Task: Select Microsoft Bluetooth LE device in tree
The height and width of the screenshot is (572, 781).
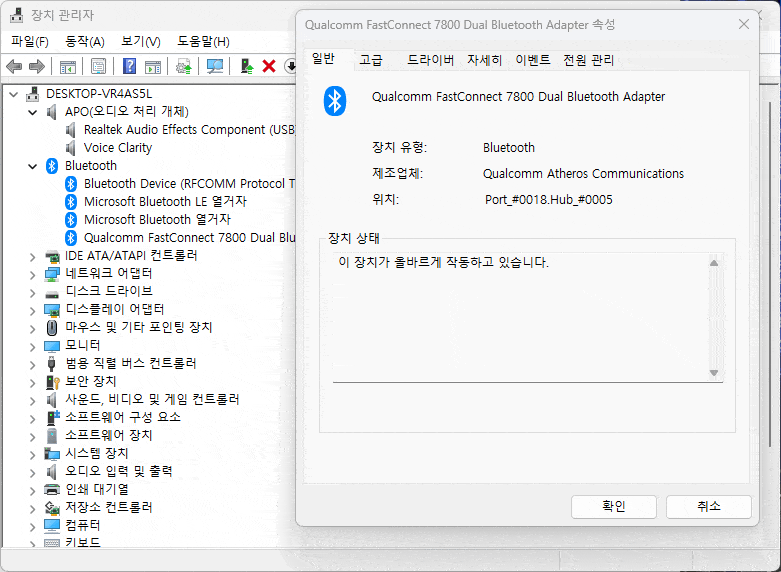Action: point(164,201)
